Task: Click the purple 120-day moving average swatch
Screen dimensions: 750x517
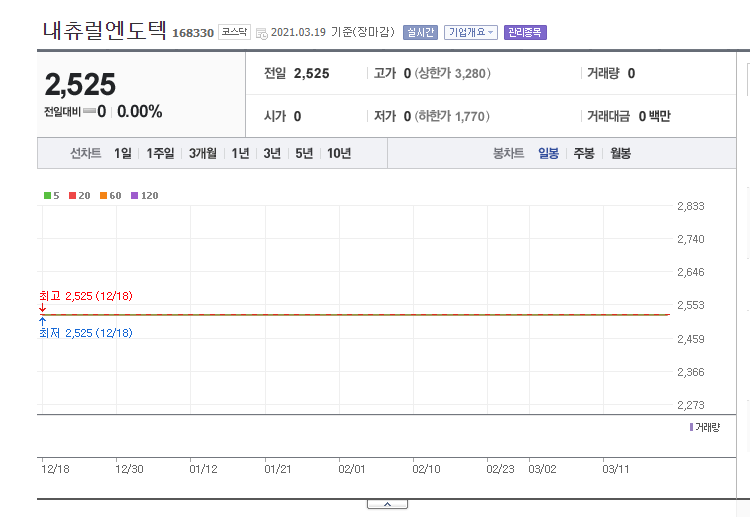Action: tap(134, 196)
